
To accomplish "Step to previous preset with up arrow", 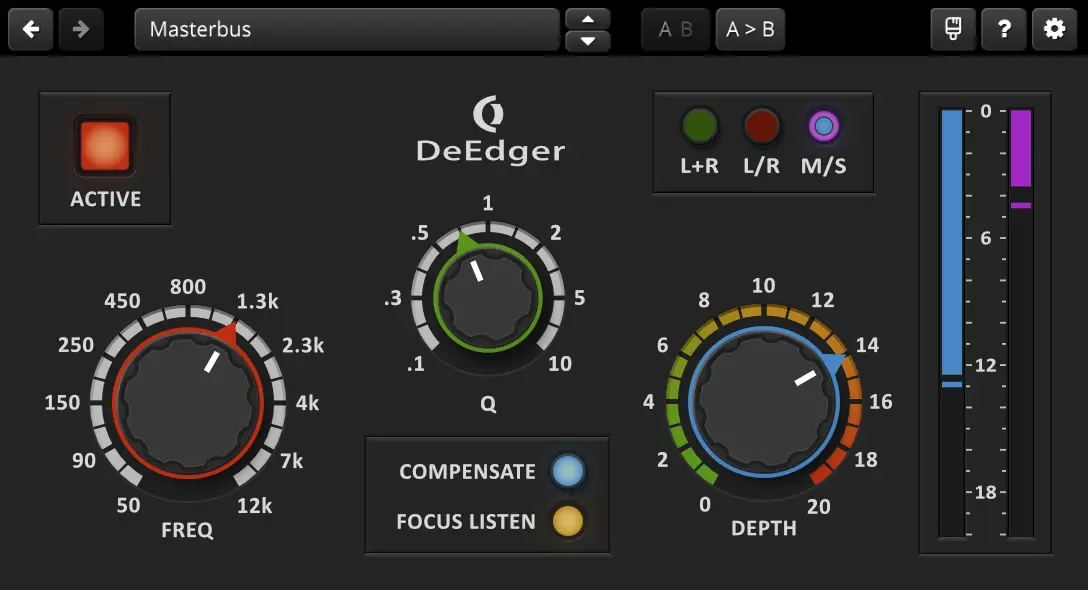I will [x=588, y=19].
